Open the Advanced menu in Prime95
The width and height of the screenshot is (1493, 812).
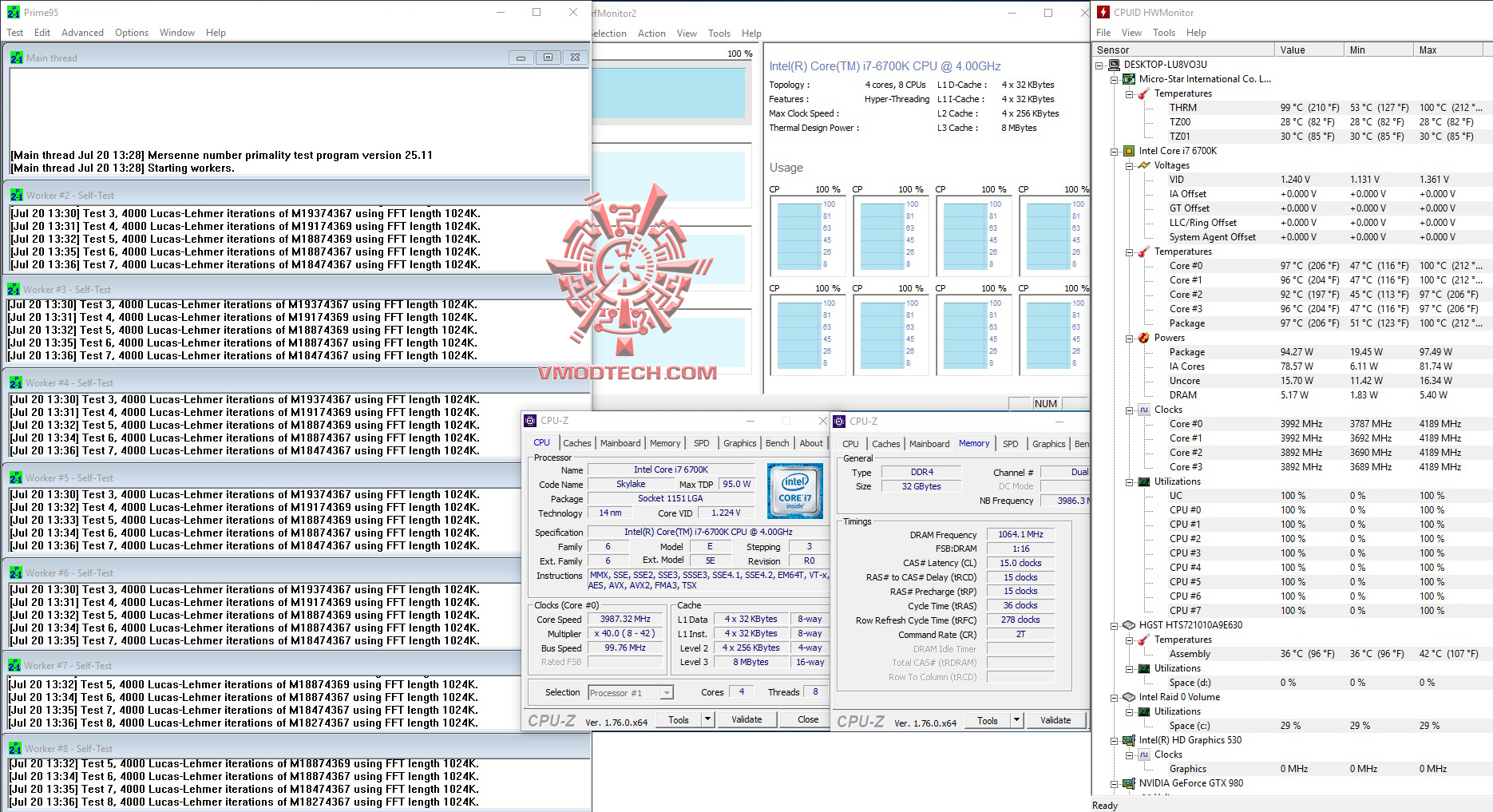pyautogui.click(x=83, y=33)
